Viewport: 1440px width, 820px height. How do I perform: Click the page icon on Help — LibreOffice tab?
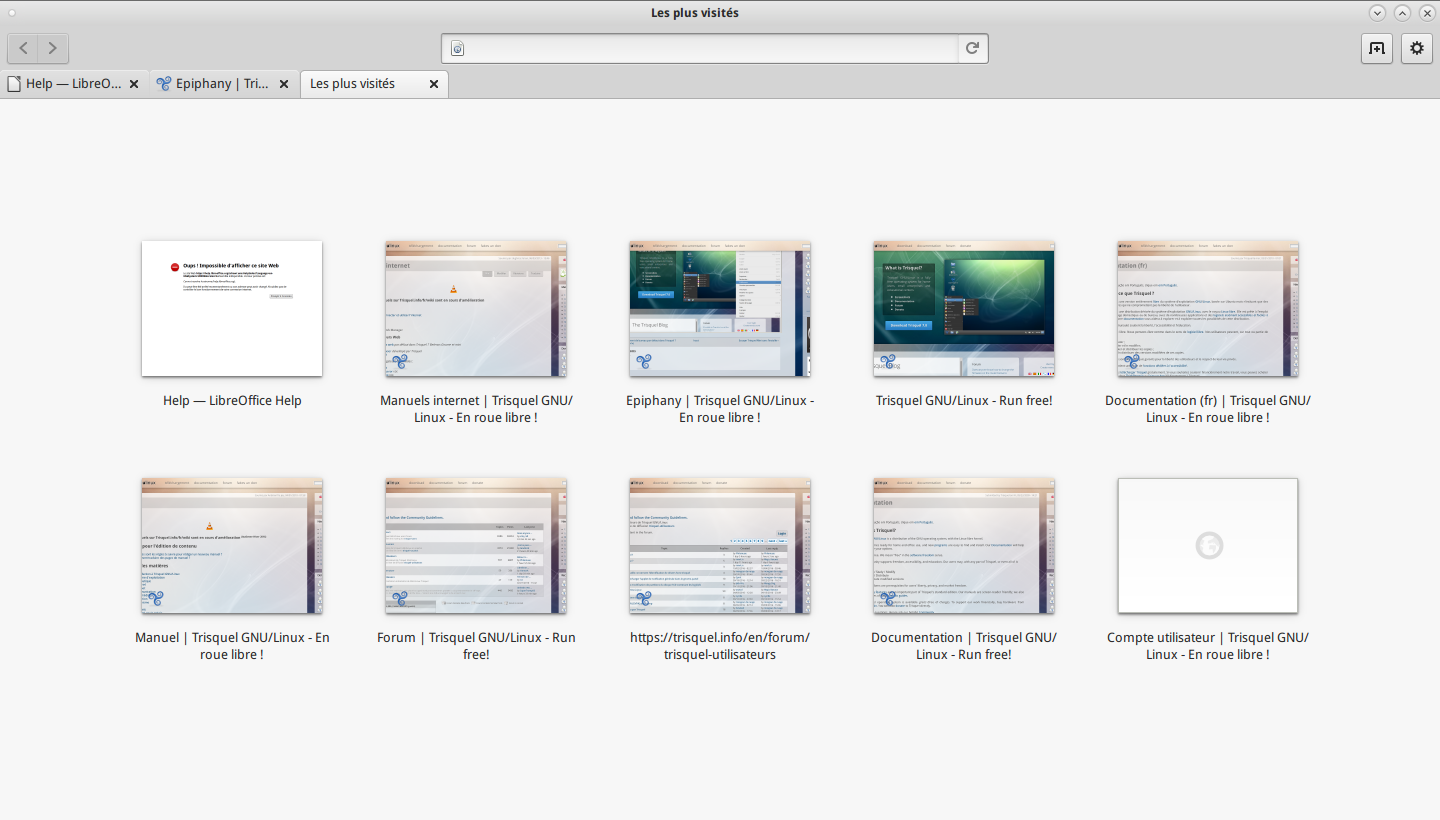pyautogui.click(x=14, y=84)
